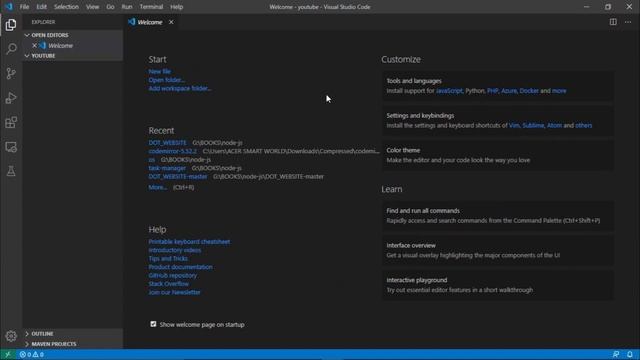The height and width of the screenshot is (360, 640).
Task: Open the Run menu
Action: (x=127, y=7)
